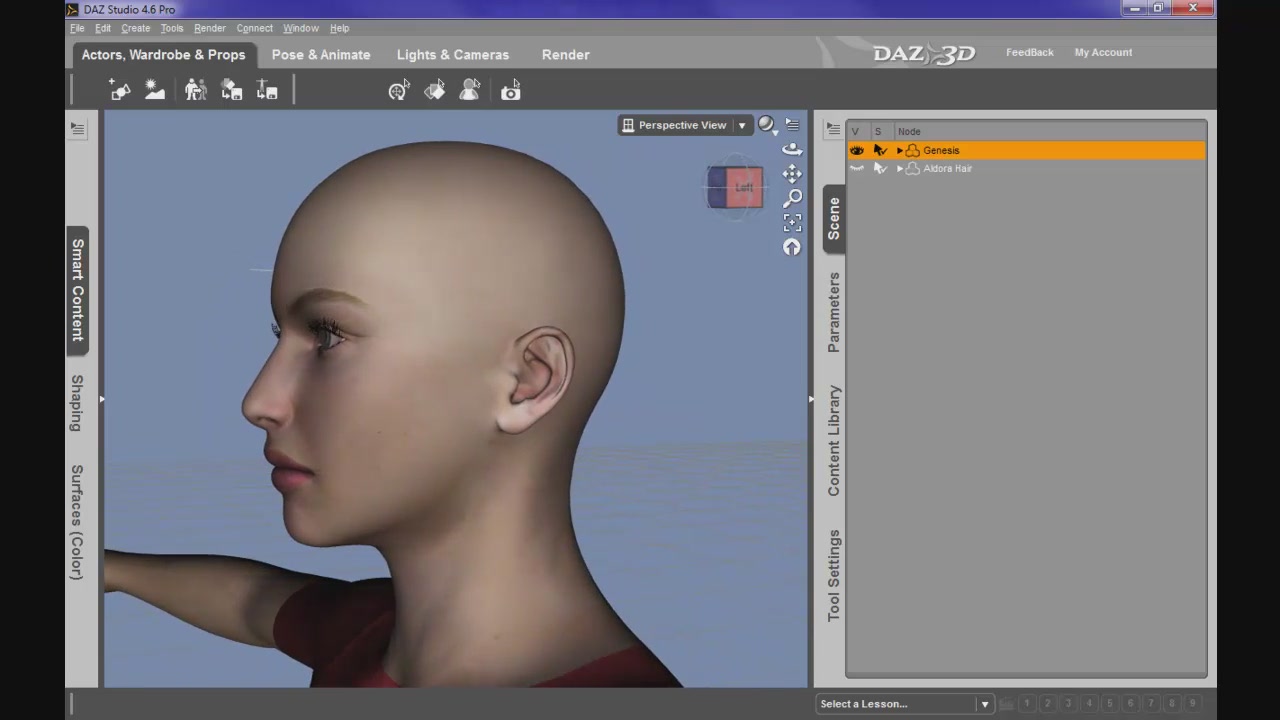Click the DAZ 3D logo
1280x720 pixels.
click(x=924, y=54)
